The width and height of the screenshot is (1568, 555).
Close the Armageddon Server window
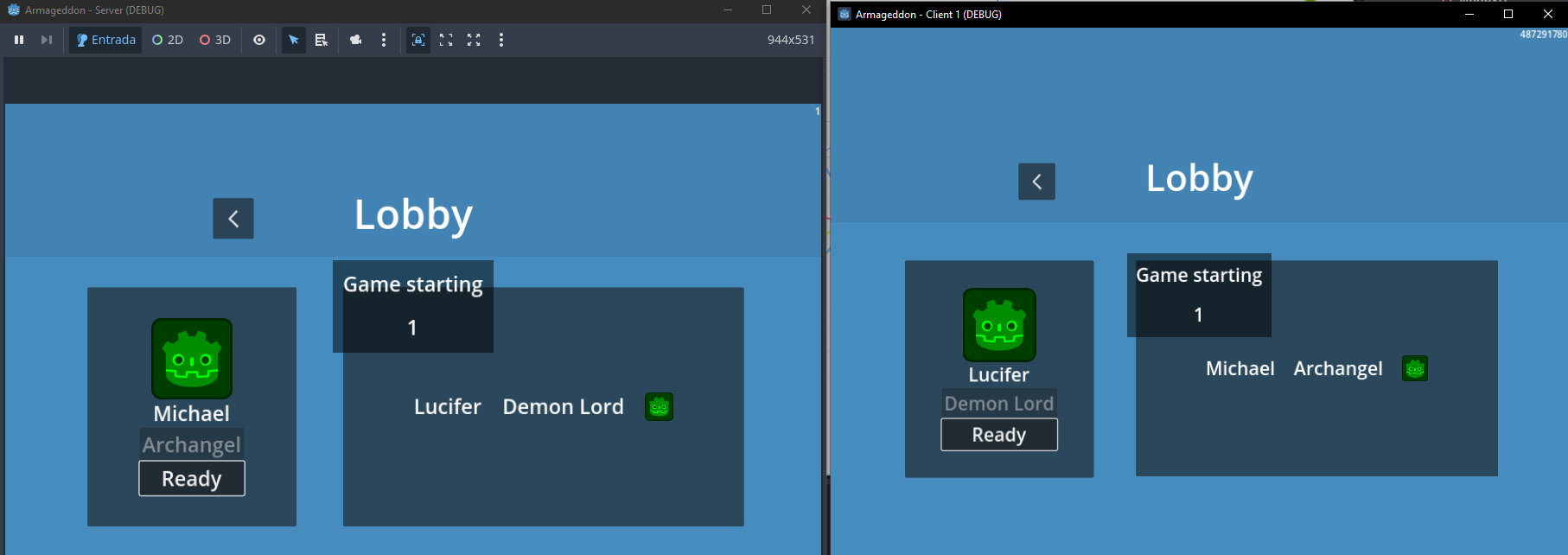(x=806, y=10)
